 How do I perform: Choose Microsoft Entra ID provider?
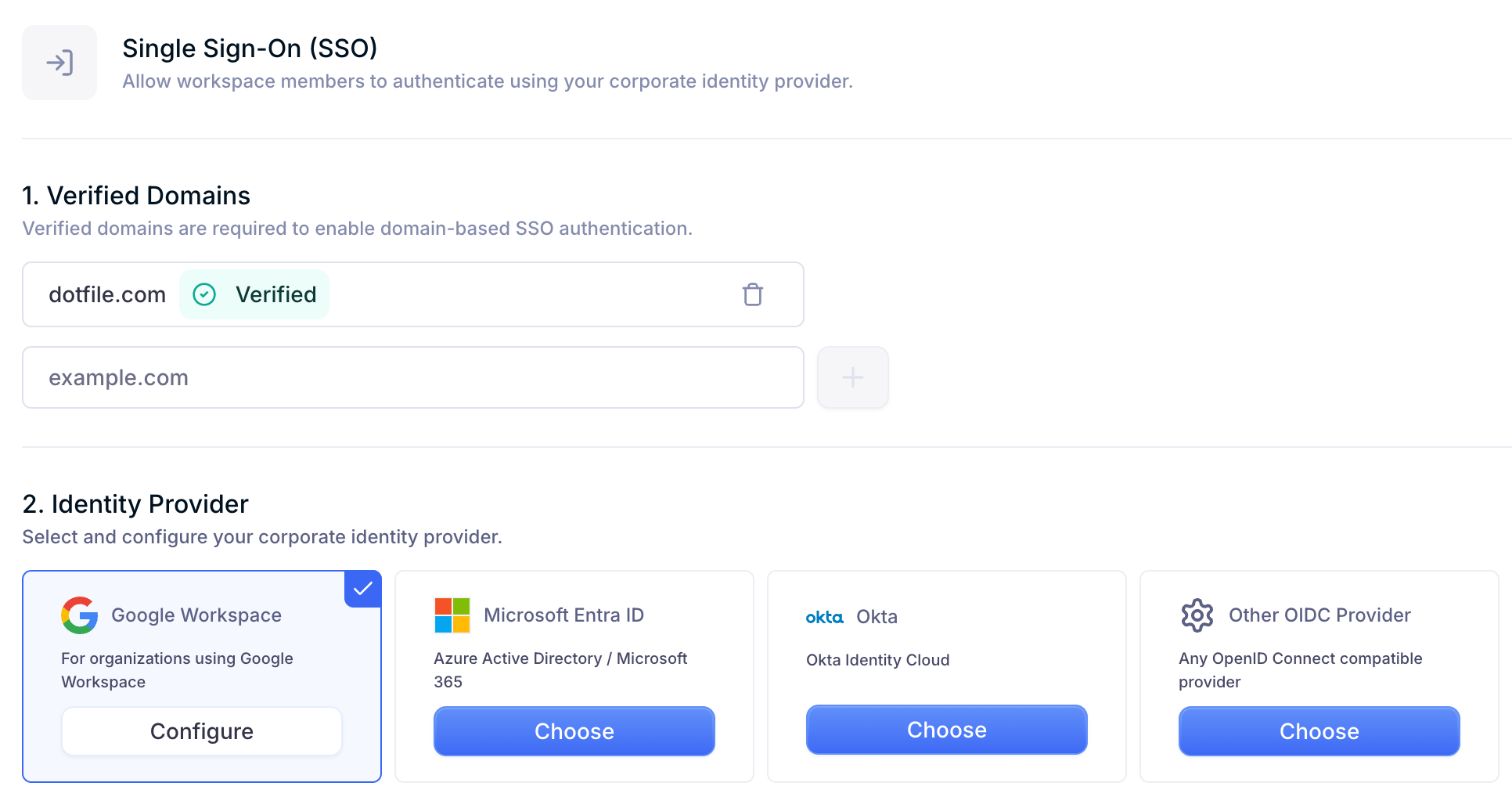[574, 731]
